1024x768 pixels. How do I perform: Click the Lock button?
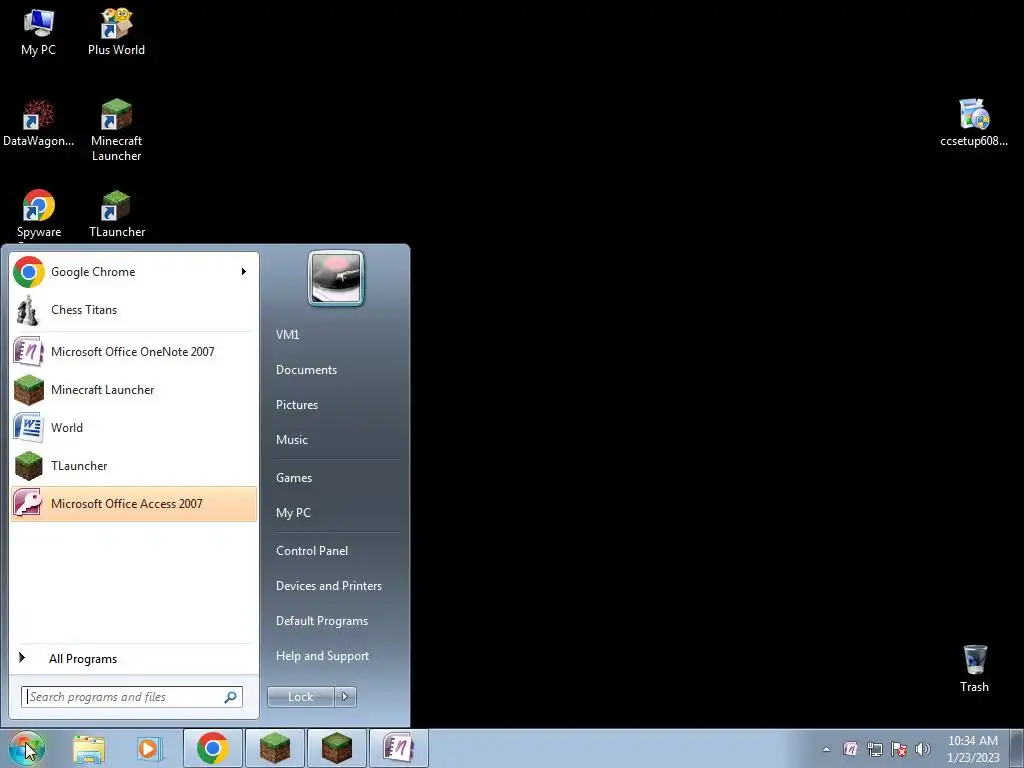tap(300, 697)
